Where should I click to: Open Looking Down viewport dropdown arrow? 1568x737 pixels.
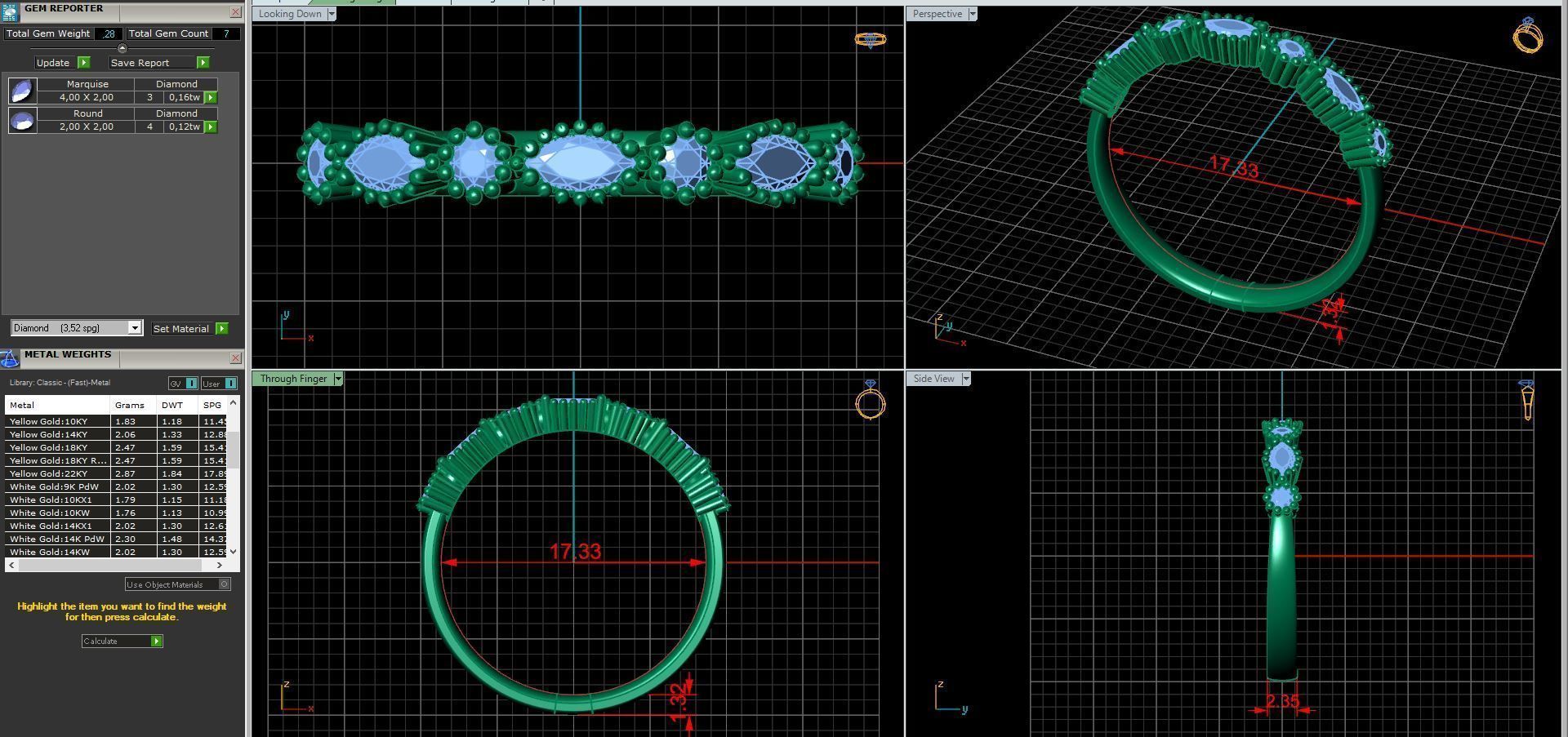pos(332,14)
